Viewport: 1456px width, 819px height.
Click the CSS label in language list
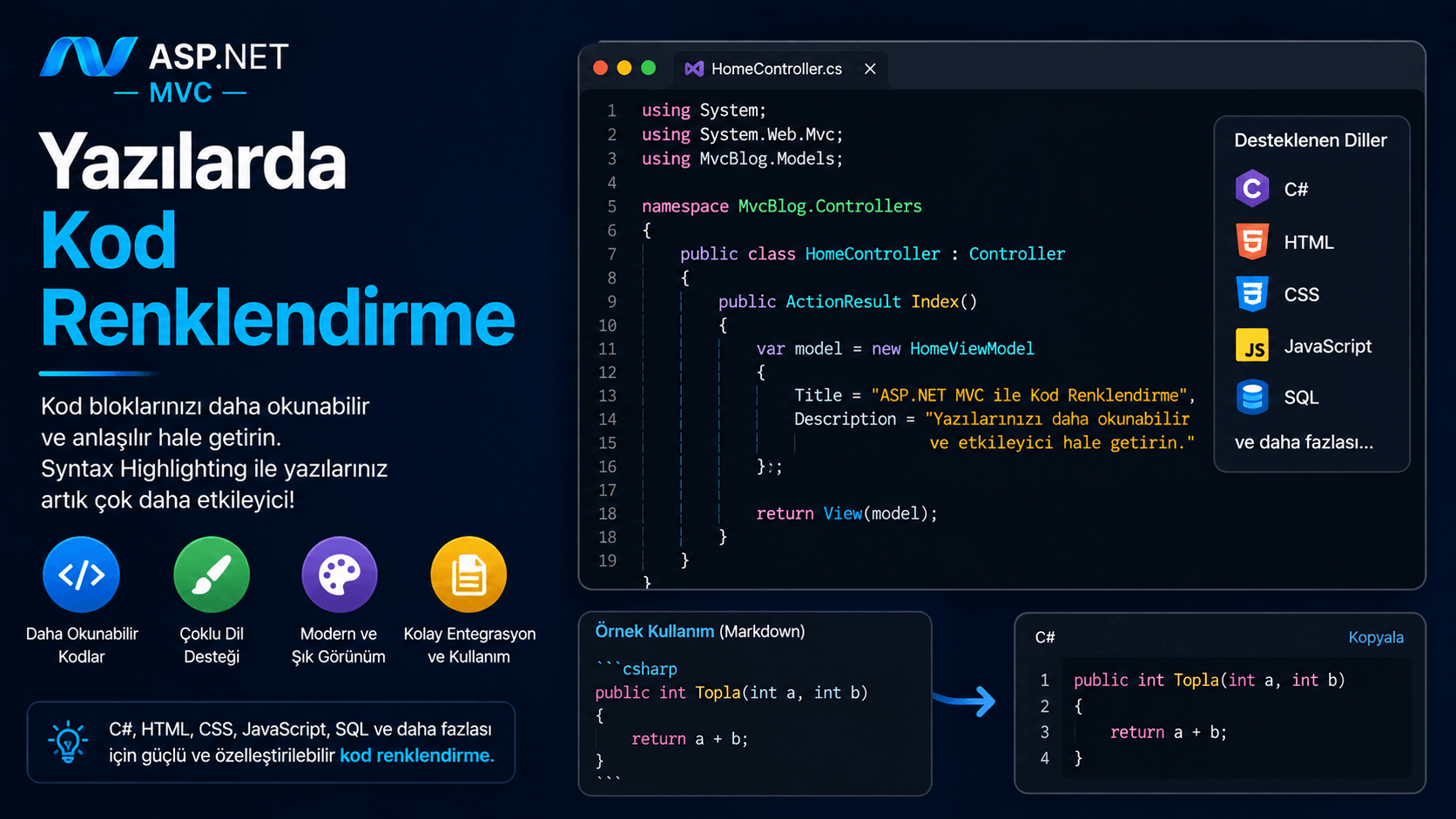1301,294
